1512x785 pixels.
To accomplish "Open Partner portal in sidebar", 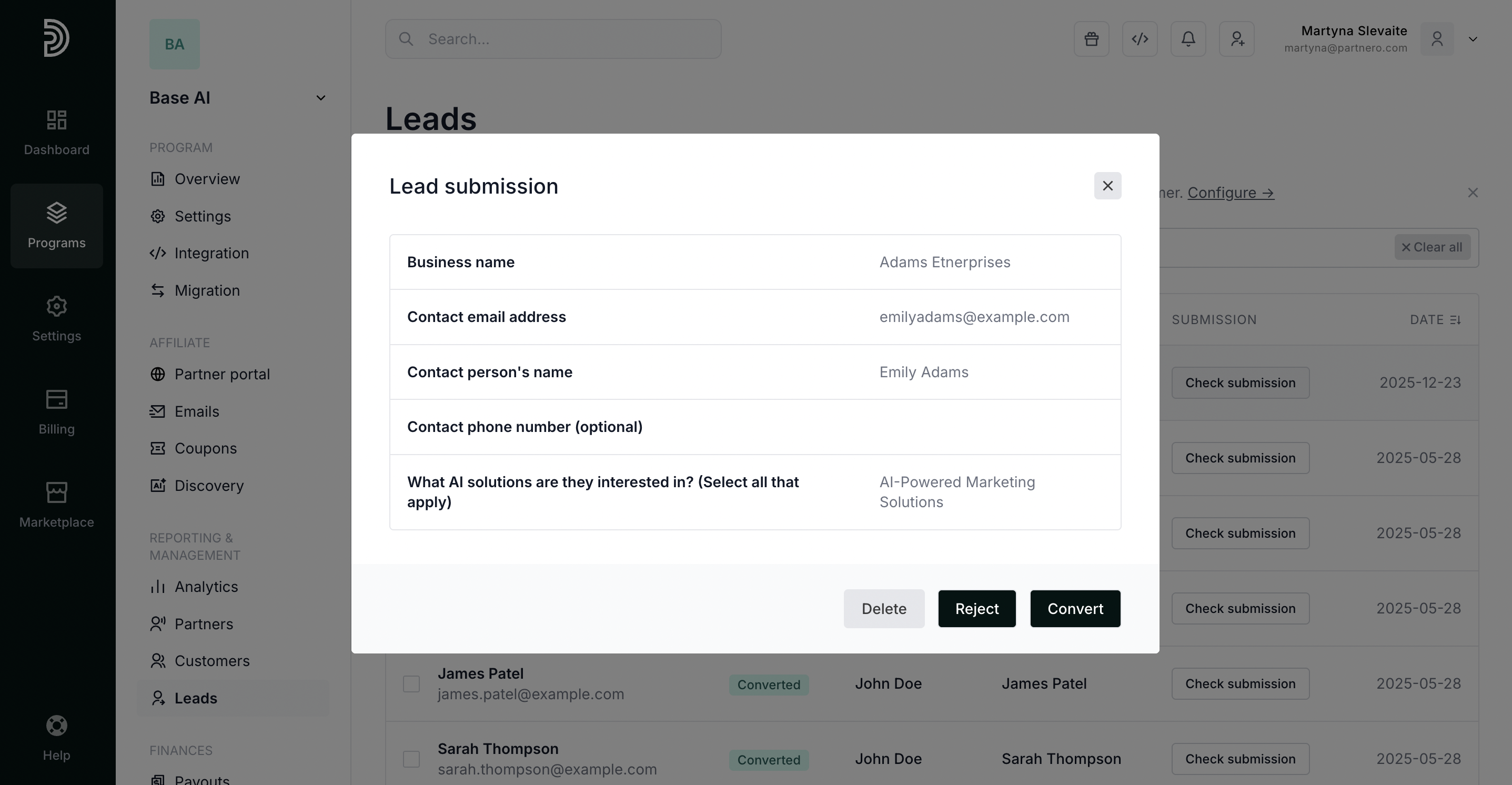I will point(222,374).
